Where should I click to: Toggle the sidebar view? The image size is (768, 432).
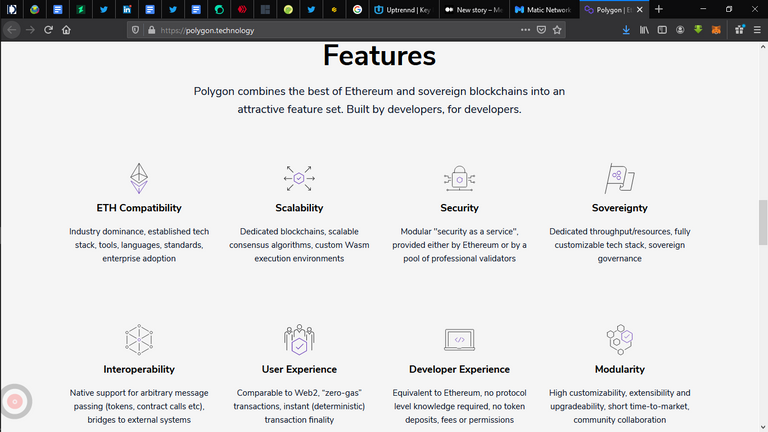click(662, 30)
